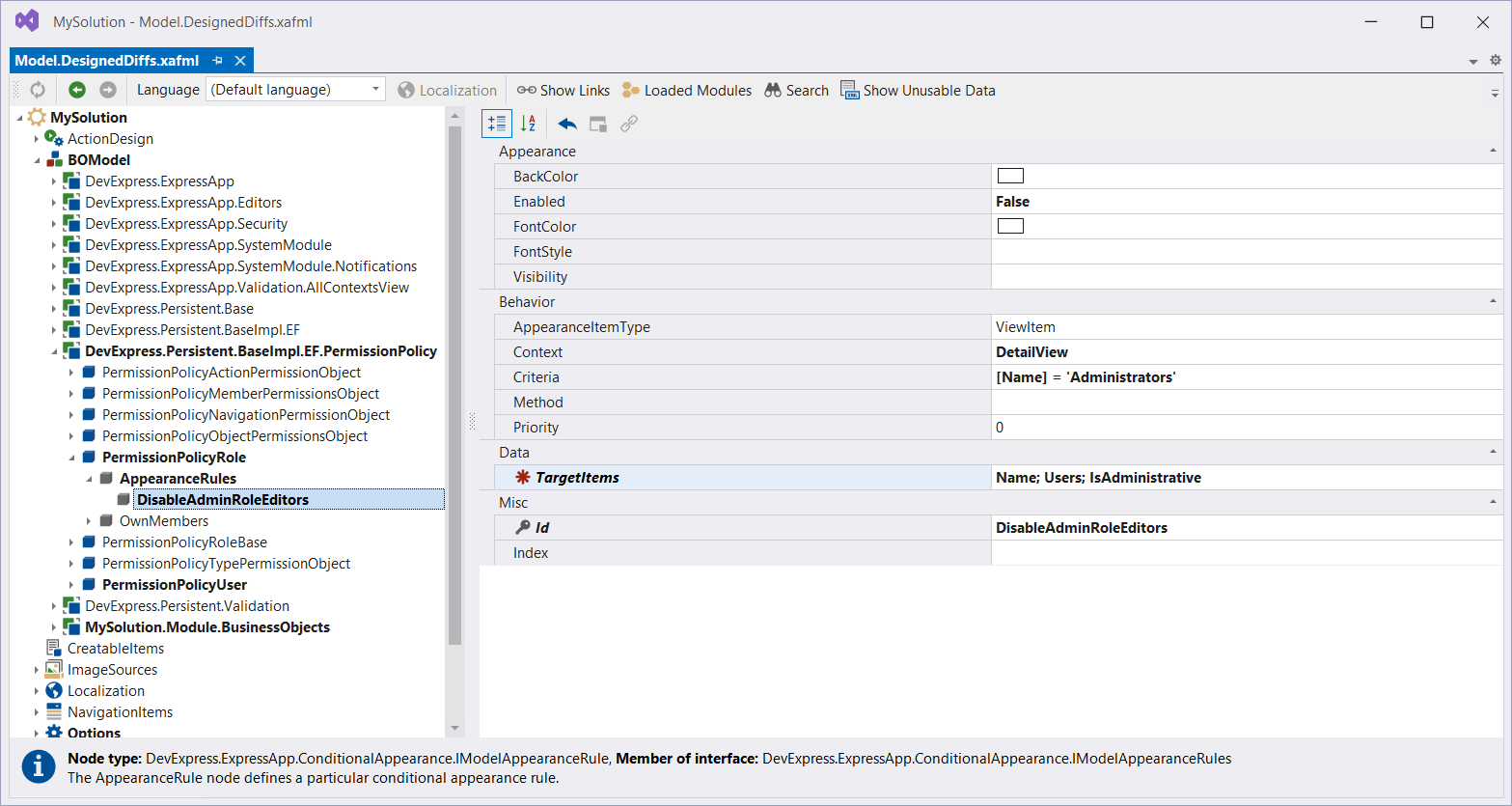Open the Language dropdown
1512x806 pixels.
(375, 89)
